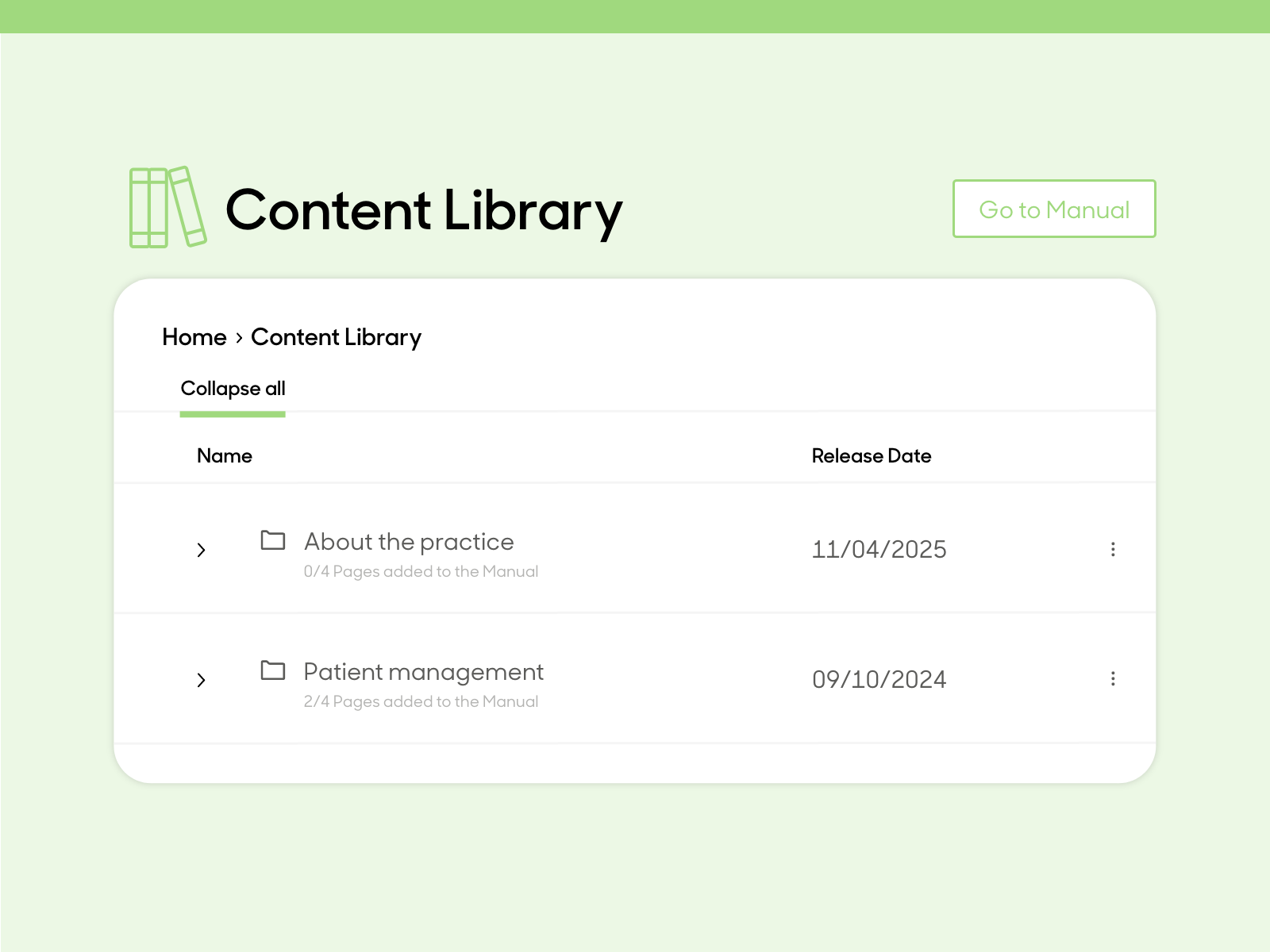Screen dimensions: 1270x952
Task: Expand the About the practice folder
Action: click(x=201, y=550)
